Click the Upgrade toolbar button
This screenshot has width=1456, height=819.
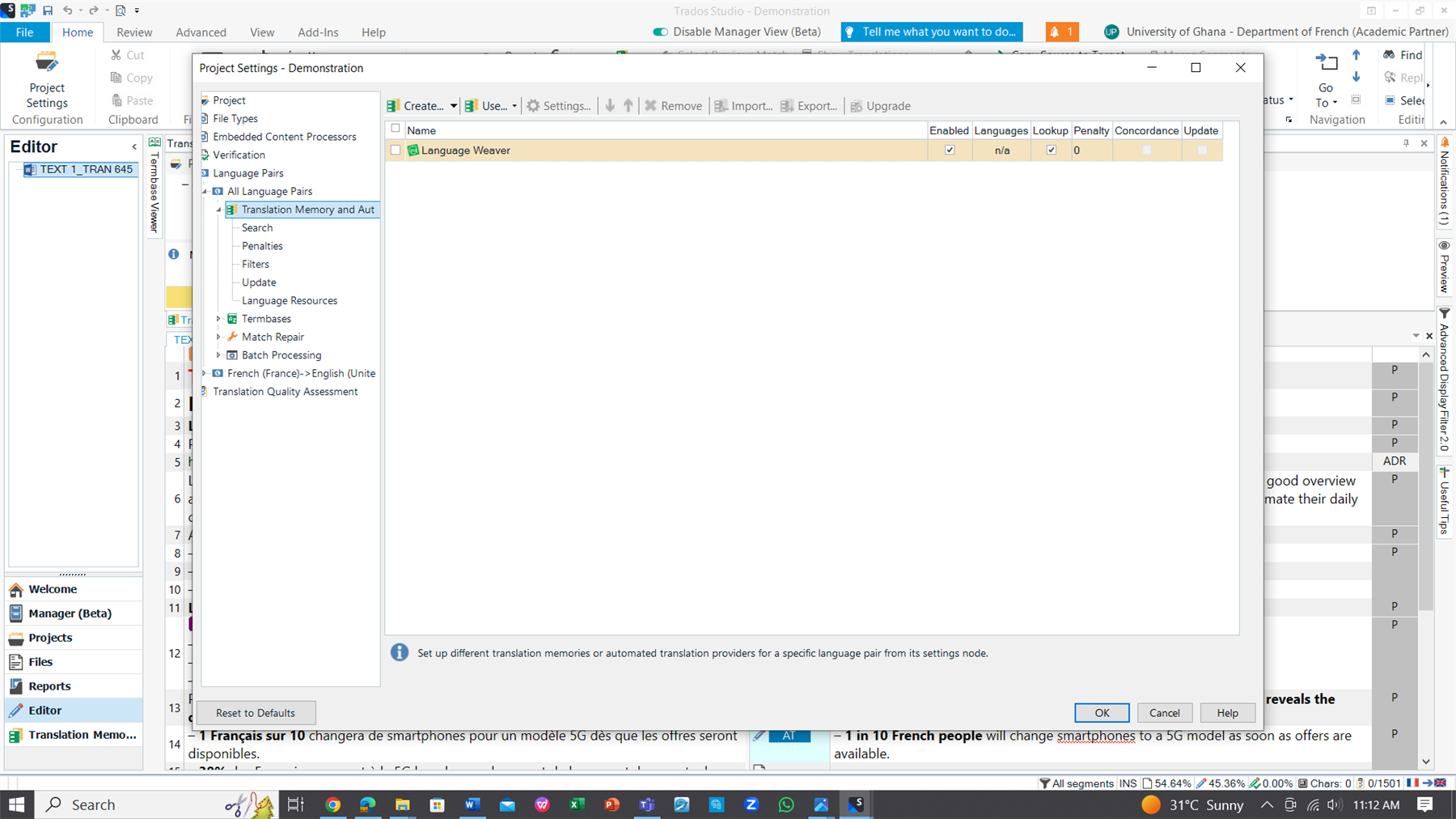coord(880,106)
